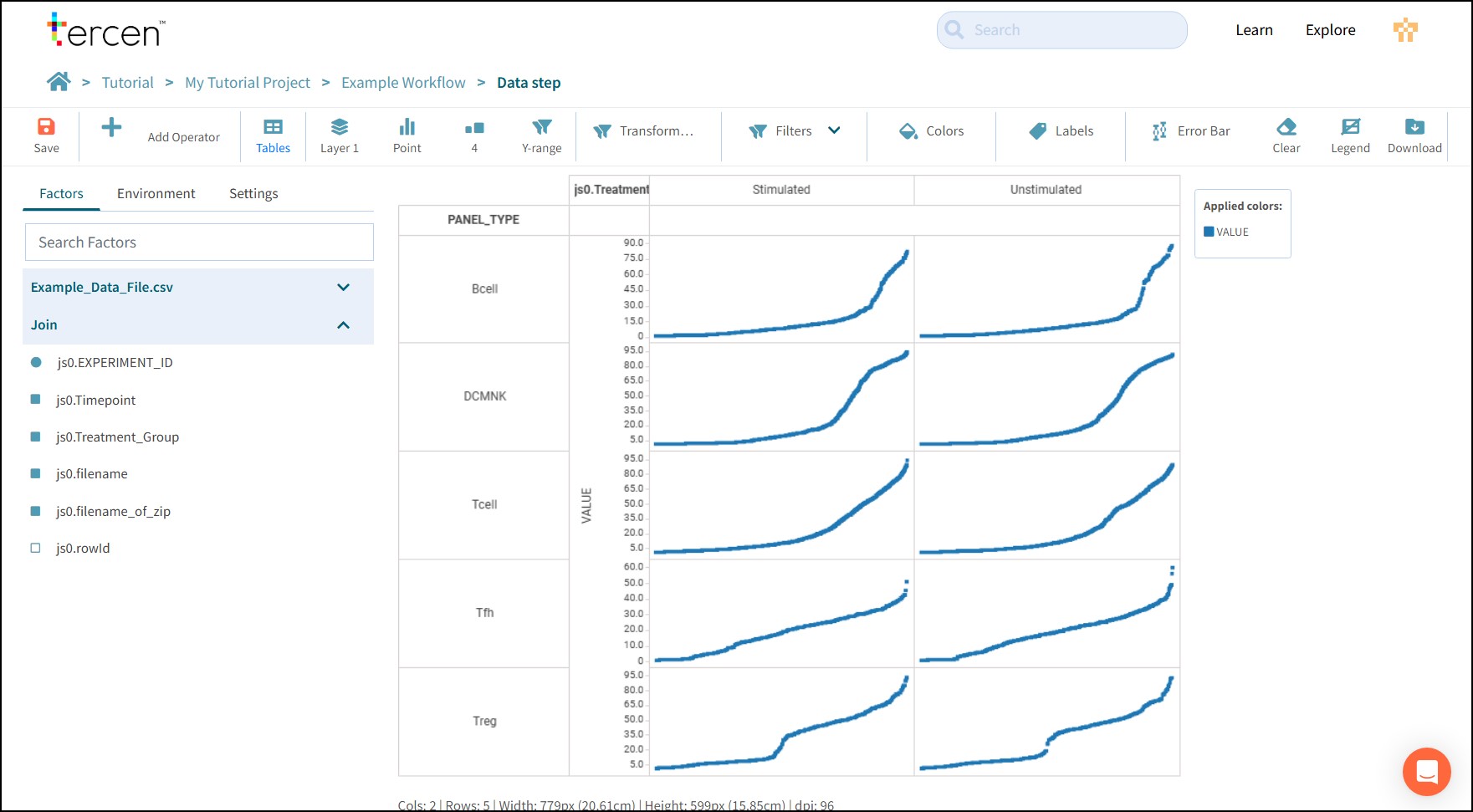This screenshot has width=1473, height=812.
Task: Open the Filters dropdown arrow
Action: 834,130
